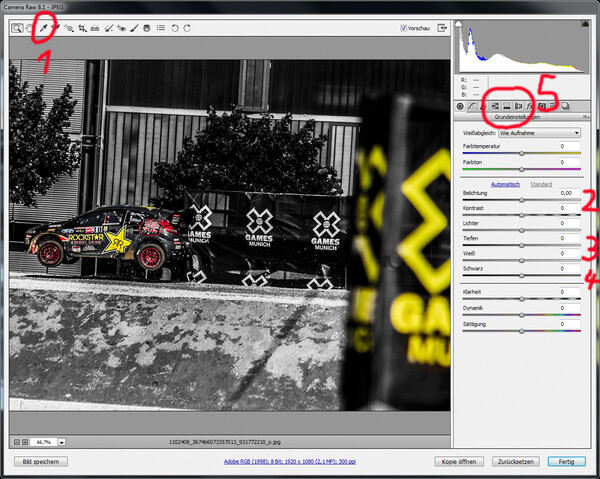Click the Kopie öffnen button

(459, 461)
